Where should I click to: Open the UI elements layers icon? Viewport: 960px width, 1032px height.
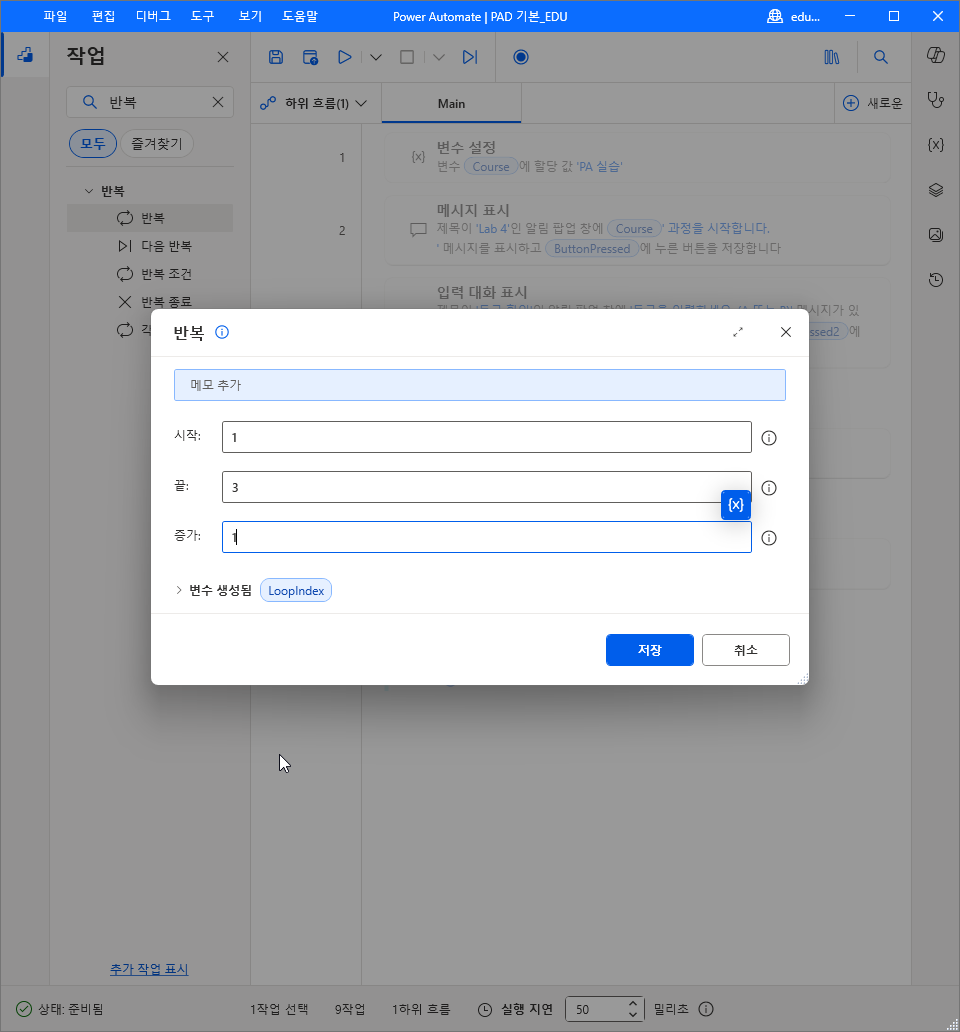click(936, 190)
